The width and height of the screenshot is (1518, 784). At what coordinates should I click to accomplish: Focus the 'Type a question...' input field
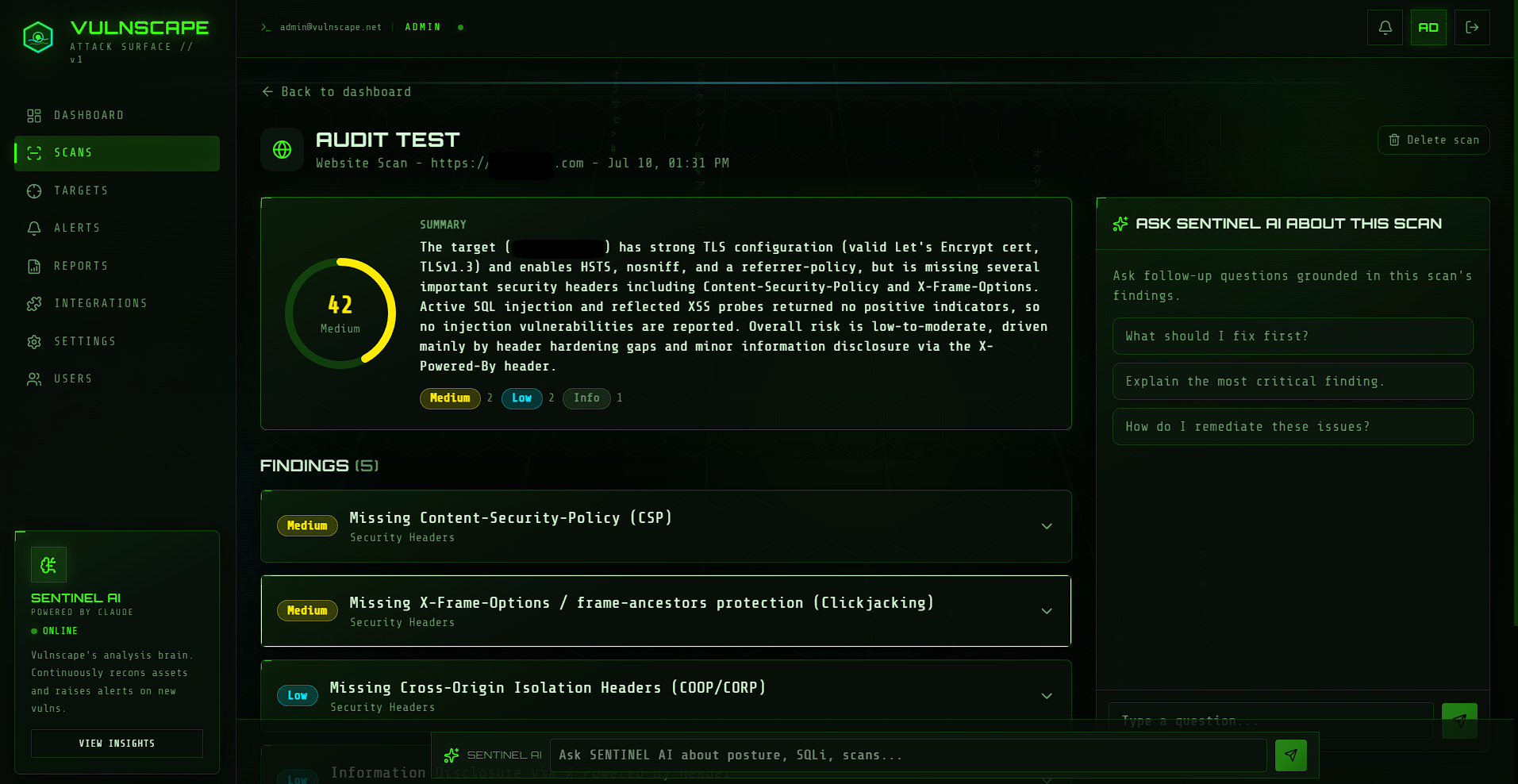[x=1270, y=721]
